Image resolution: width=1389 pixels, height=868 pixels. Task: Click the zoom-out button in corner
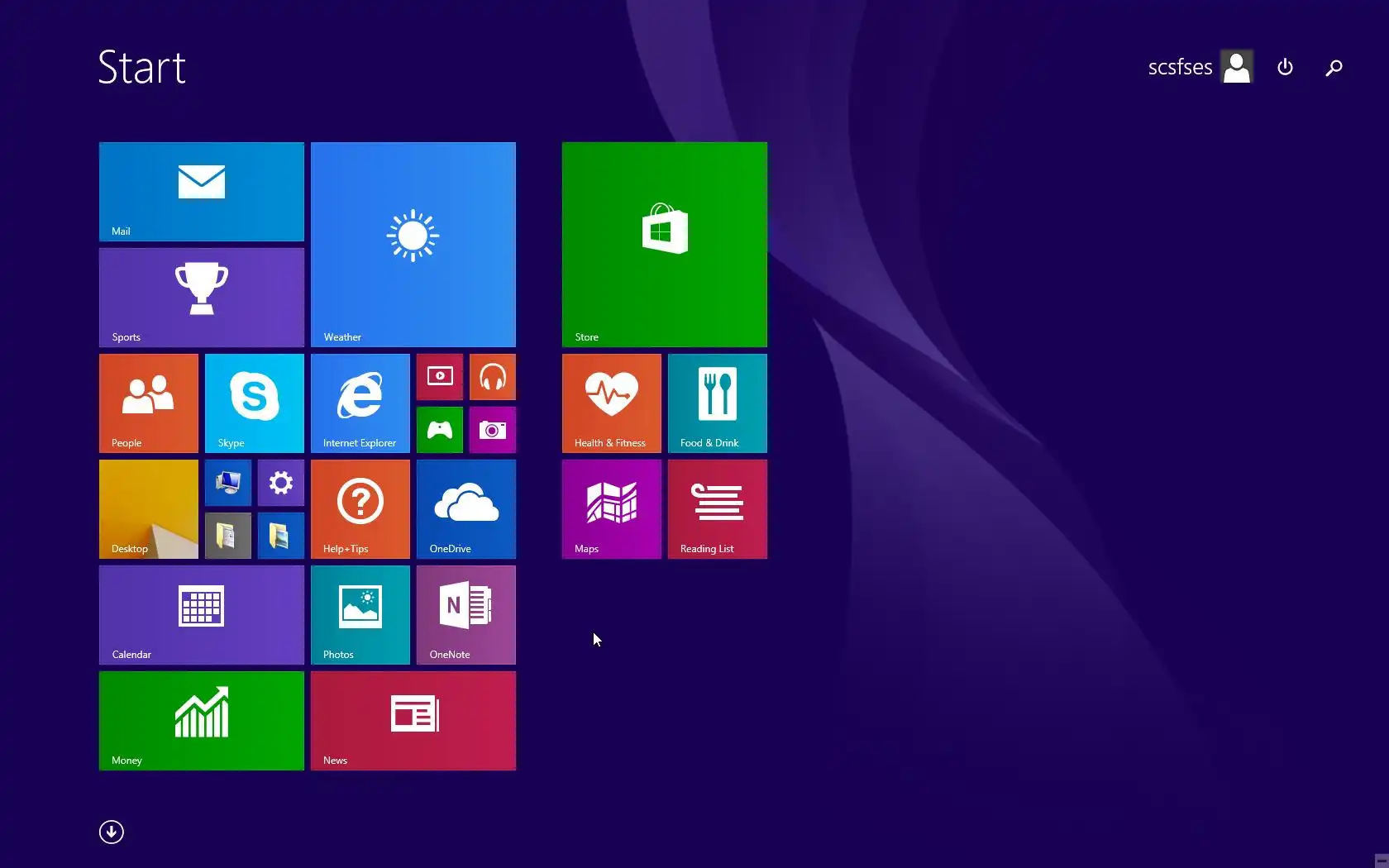[x=1381, y=861]
